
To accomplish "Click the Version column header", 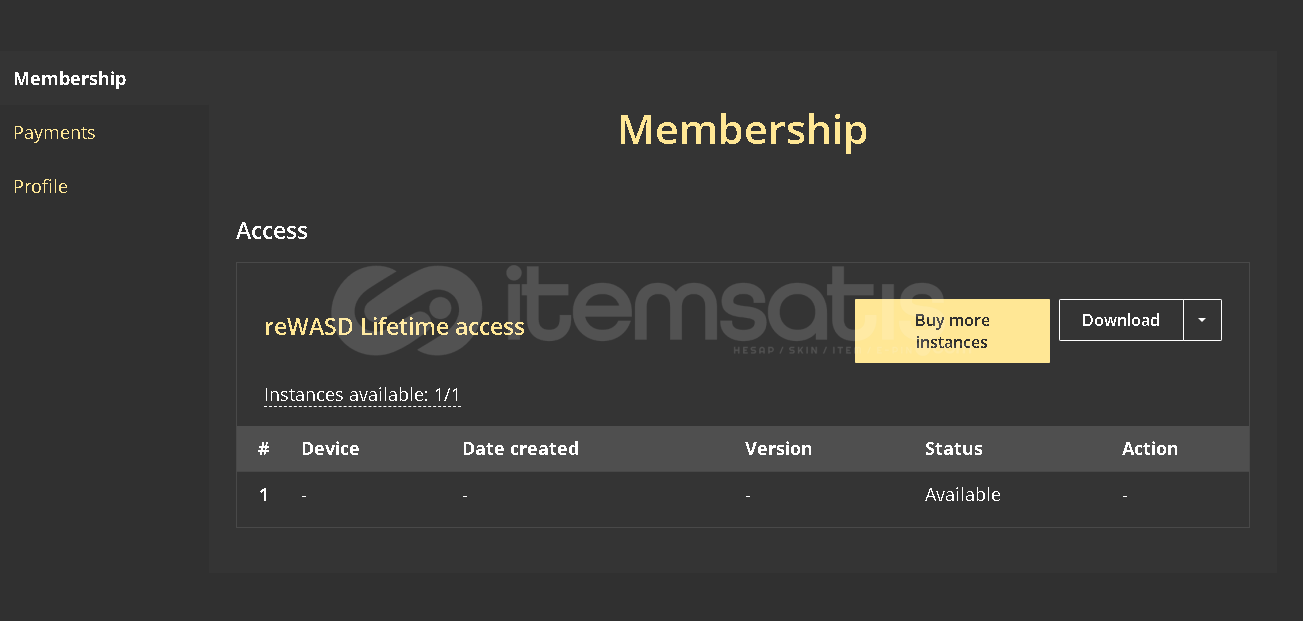I will coord(778,449).
